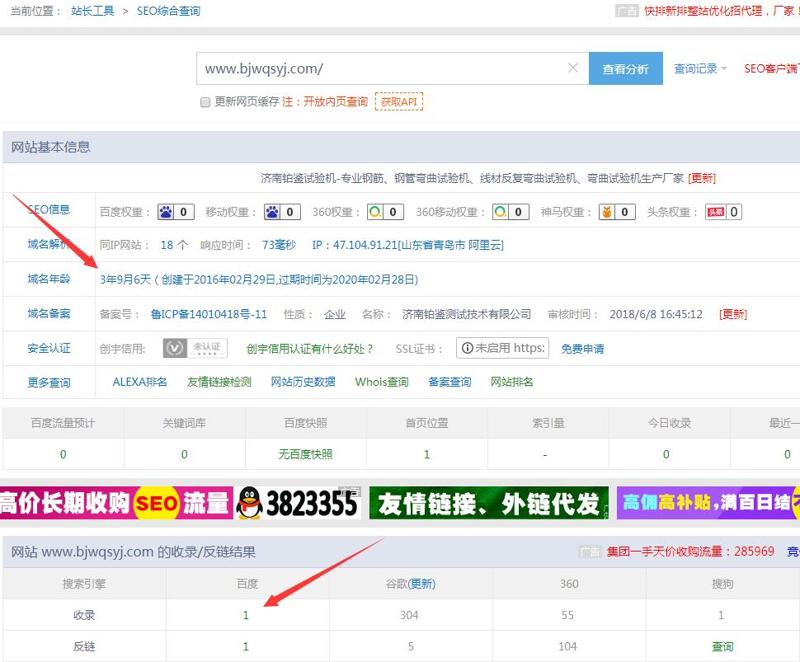
Task: Click the 免费申请 SSL link
Action: pyautogui.click(x=582, y=349)
